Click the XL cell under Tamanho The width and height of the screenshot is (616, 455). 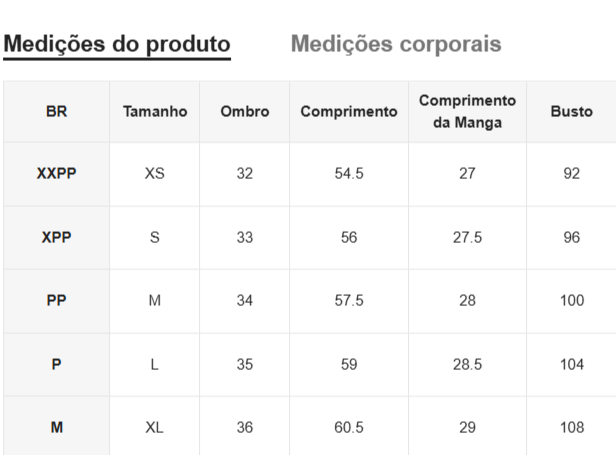155,427
